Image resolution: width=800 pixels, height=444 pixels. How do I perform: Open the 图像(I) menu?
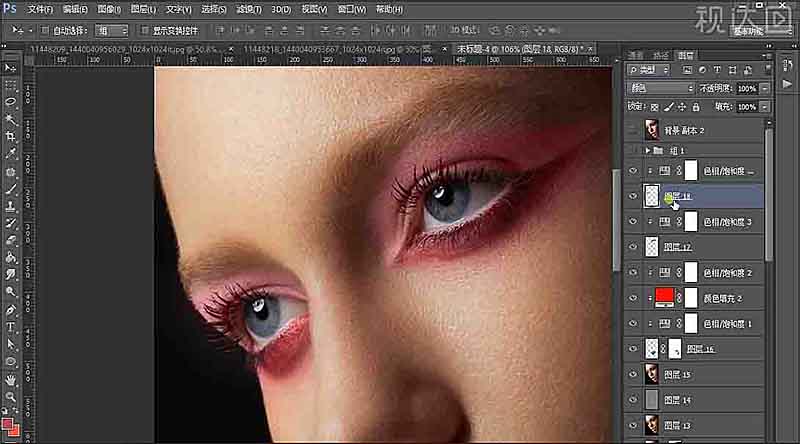point(109,9)
